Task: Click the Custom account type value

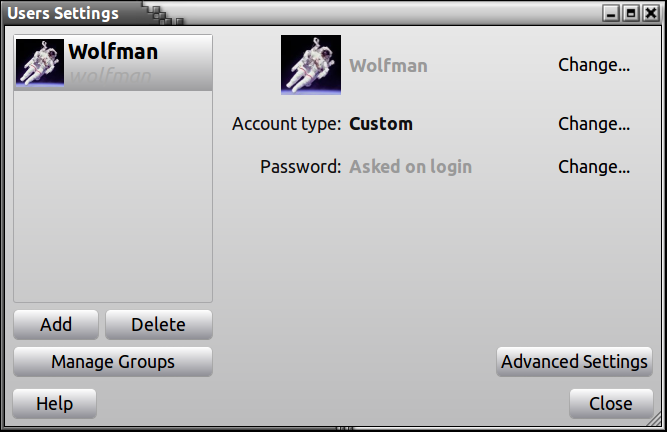Action: (x=381, y=124)
